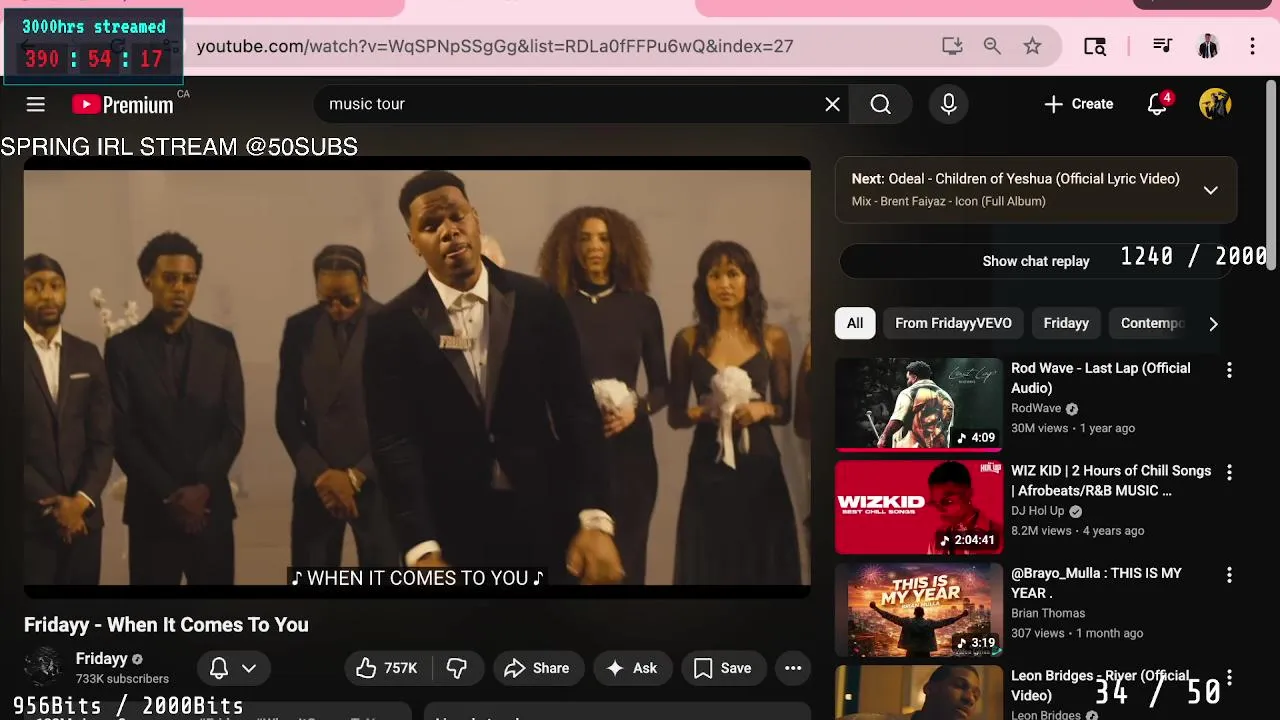Click the browser zoom magnifier icon
The image size is (1280, 720).
click(992, 46)
